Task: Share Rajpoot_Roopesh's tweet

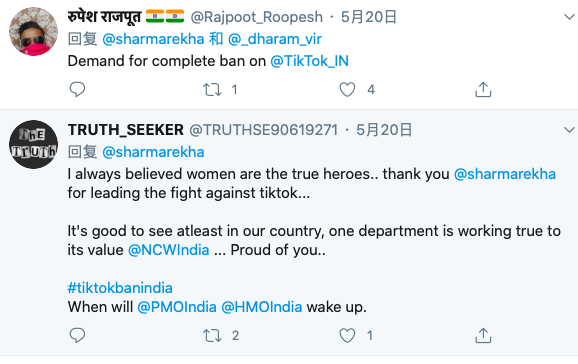Action: point(483,89)
